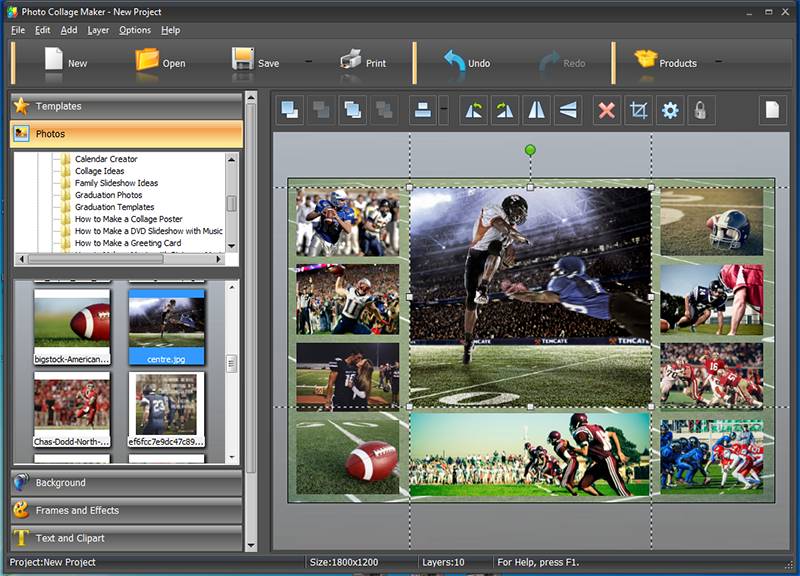Expand the Save button dropdown

click(308, 62)
